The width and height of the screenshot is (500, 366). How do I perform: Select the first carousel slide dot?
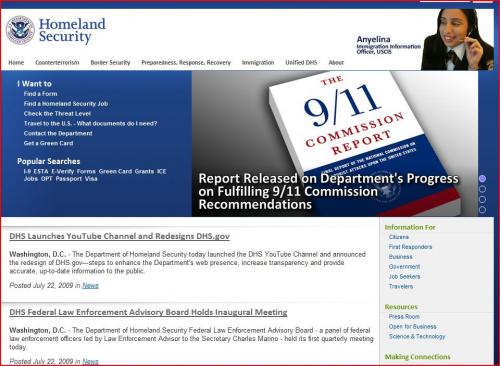coord(482,178)
